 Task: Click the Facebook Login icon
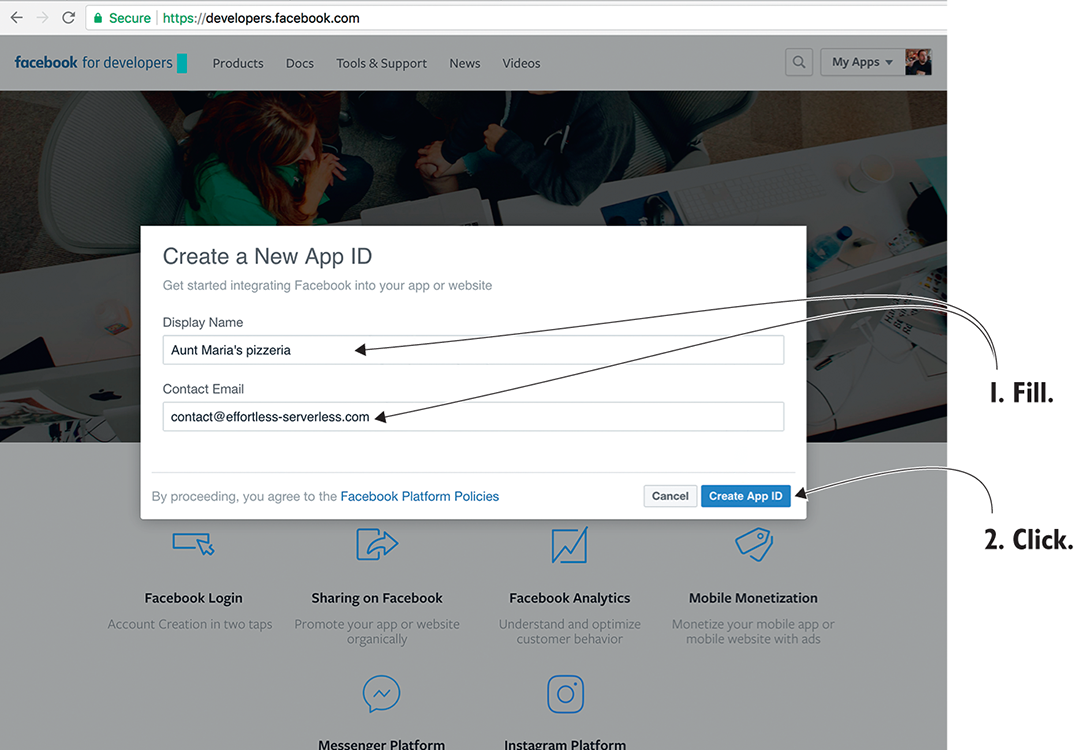click(193, 543)
